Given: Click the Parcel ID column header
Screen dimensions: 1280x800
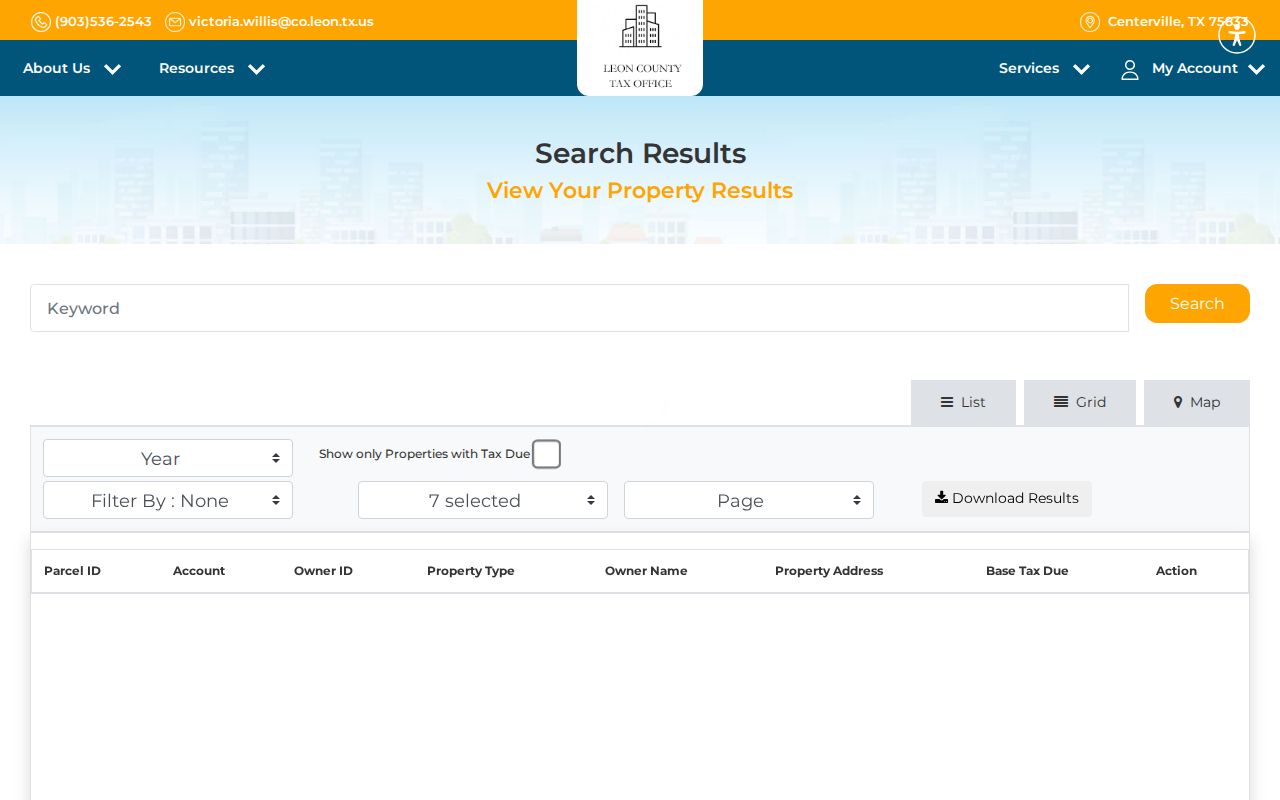Looking at the screenshot, I should point(72,571).
